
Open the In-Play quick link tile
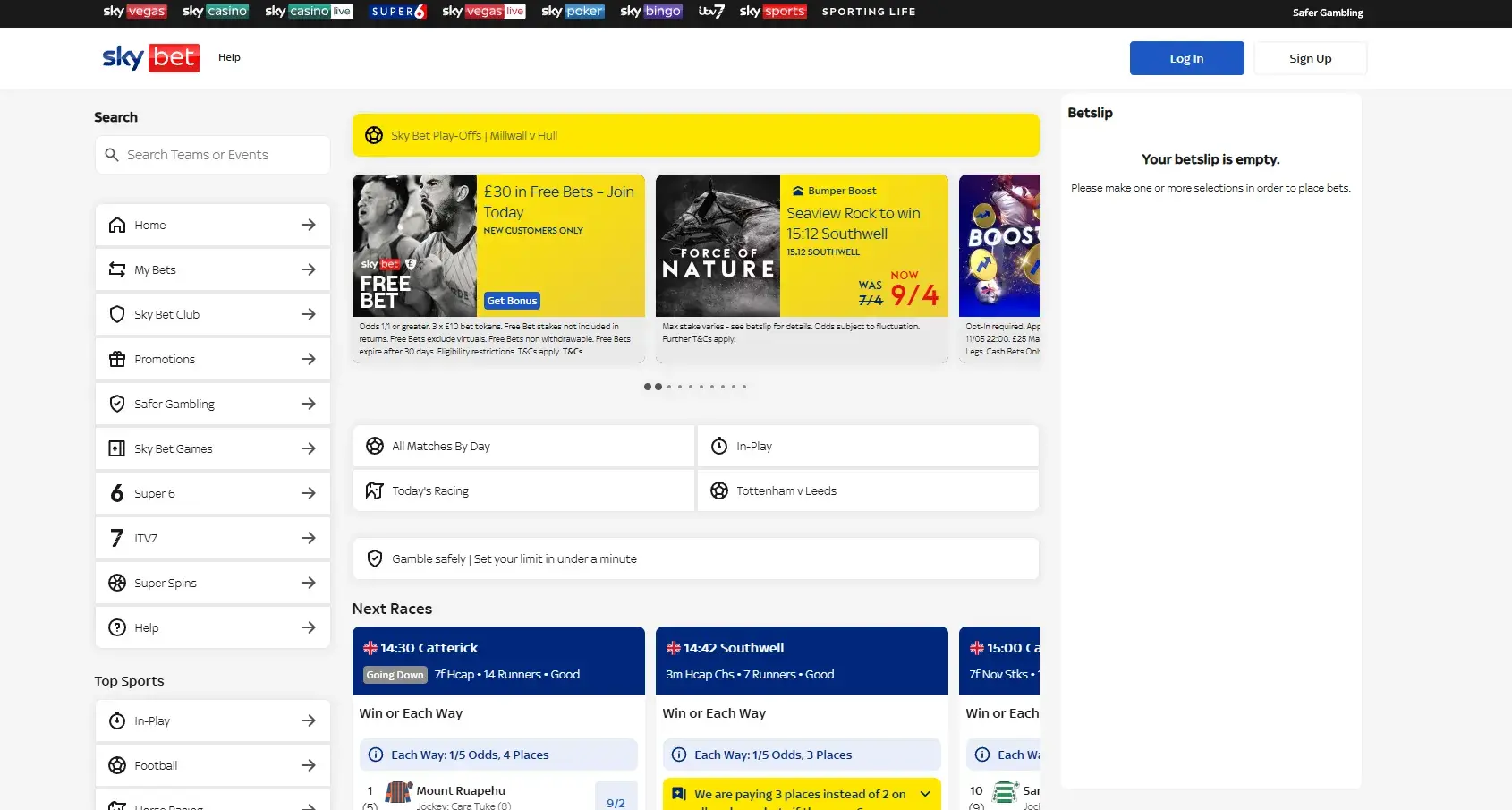click(x=868, y=446)
